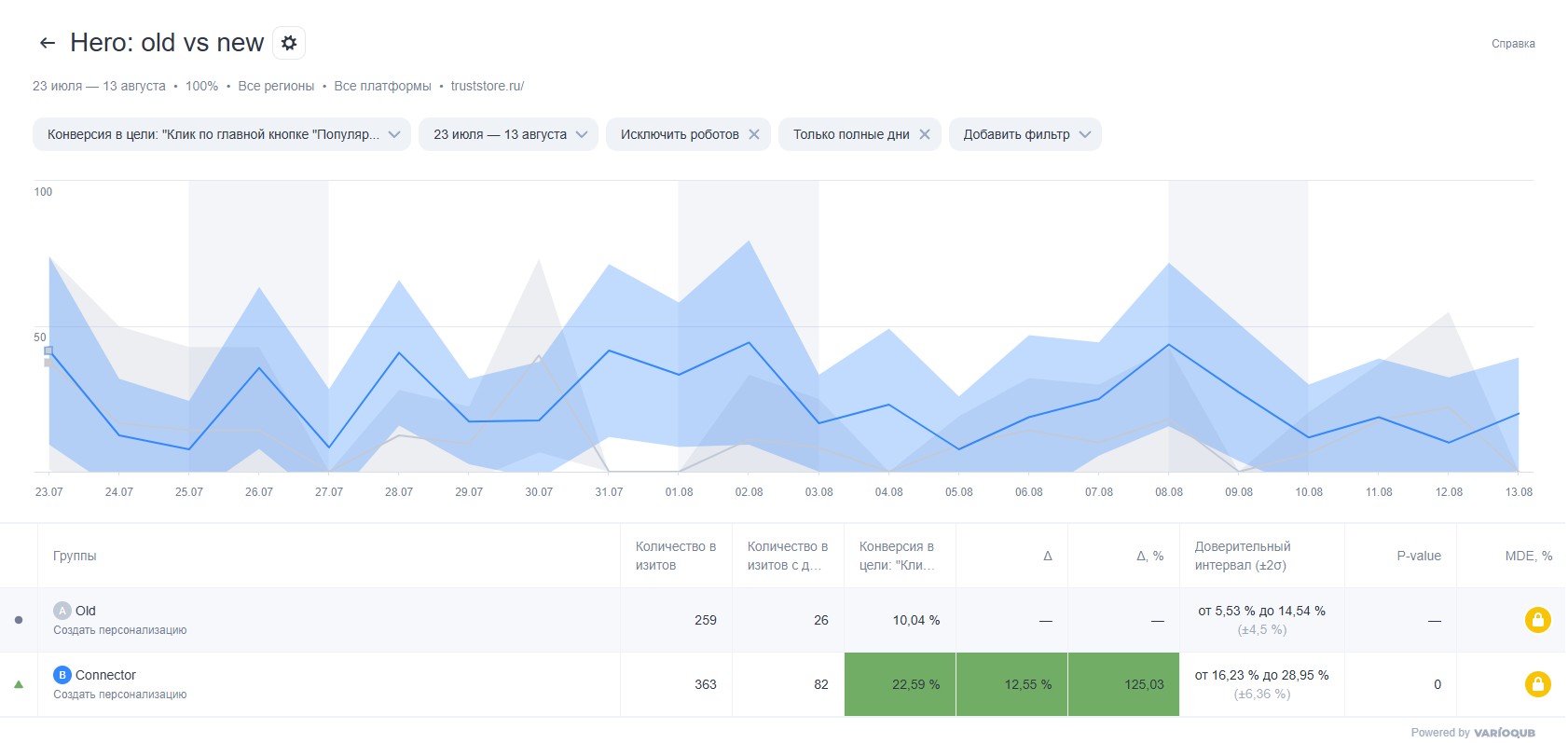
Task: Click the Количество визитов column header
Action: tap(676, 556)
